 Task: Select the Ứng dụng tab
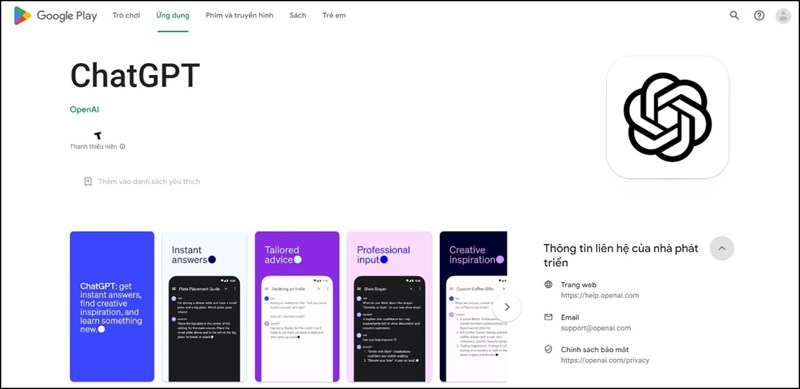(x=172, y=15)
